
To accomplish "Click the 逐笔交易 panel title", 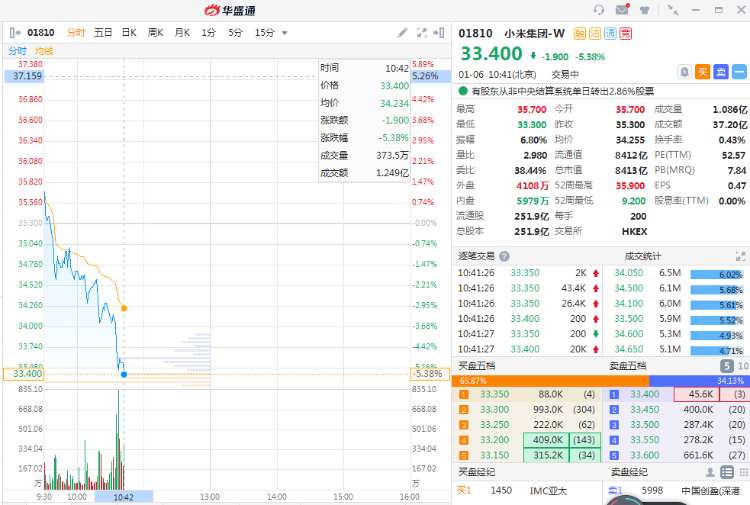I will (476, 256).
